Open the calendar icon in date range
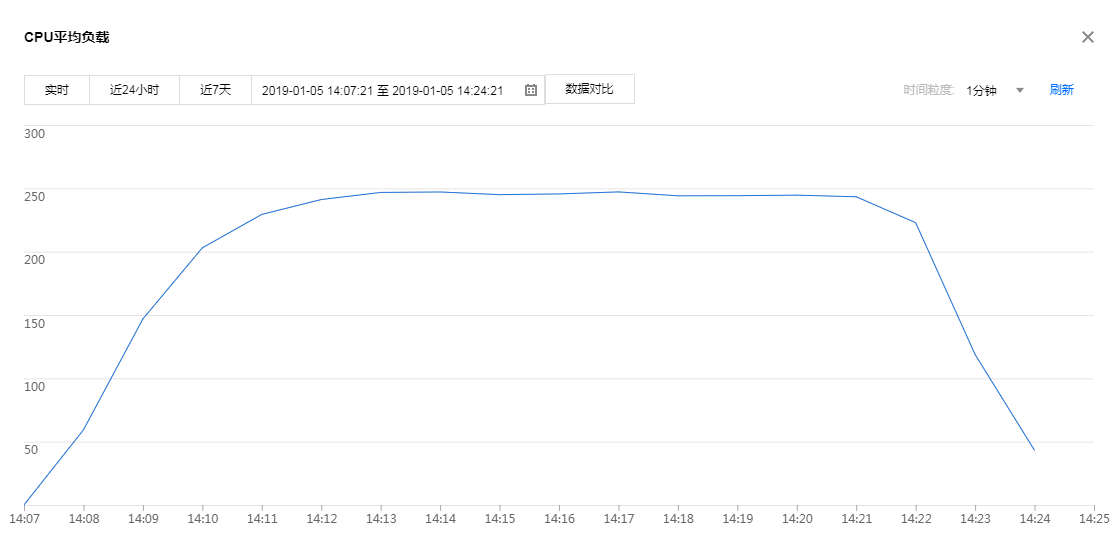The width and height of the screenshot is (1119, 550). click(531, 90)
